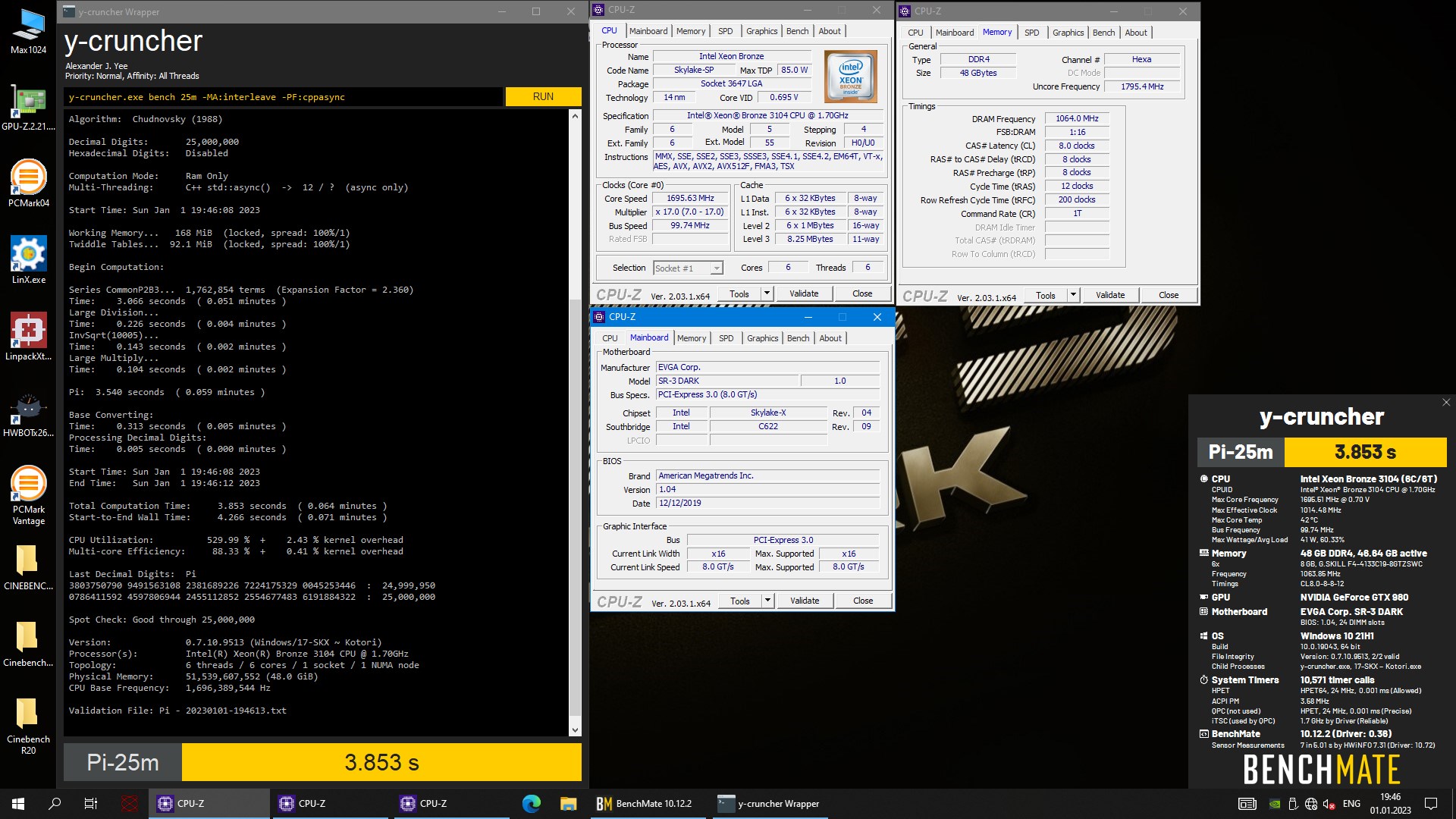
Task: Click the '12/12/2019' BIOS date value
Action: click(x=767, y=503)
